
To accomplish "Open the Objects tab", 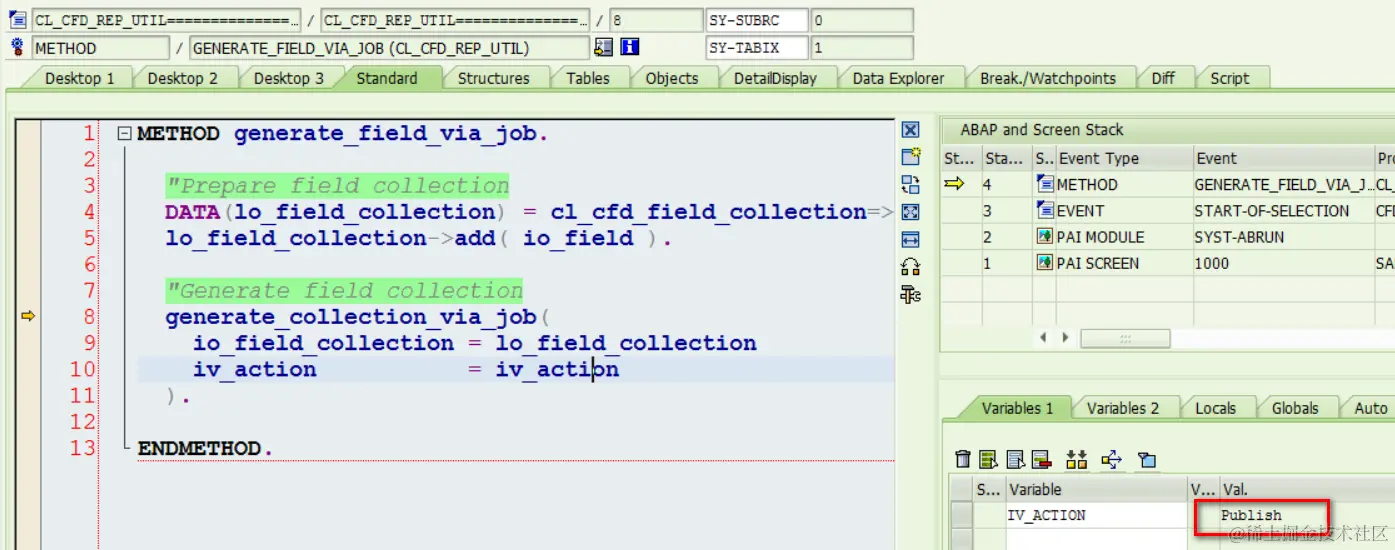I will point(671,78).
